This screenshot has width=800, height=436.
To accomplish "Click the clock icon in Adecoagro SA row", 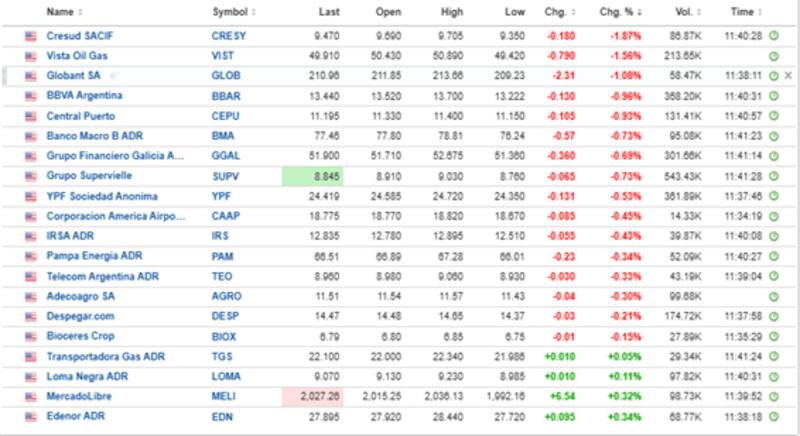I will tap(773, 296).
